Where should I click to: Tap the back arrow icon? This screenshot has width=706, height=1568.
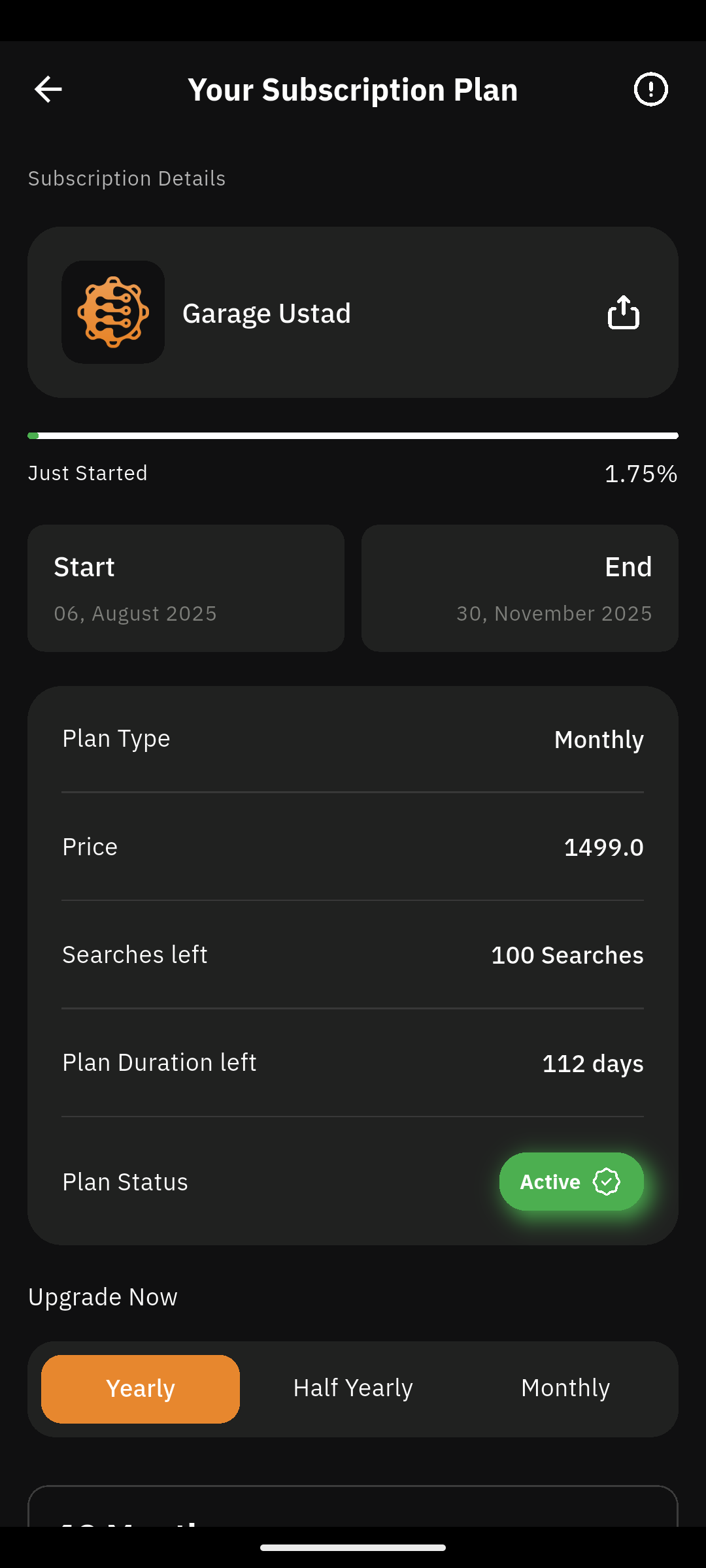coord(48,90)
